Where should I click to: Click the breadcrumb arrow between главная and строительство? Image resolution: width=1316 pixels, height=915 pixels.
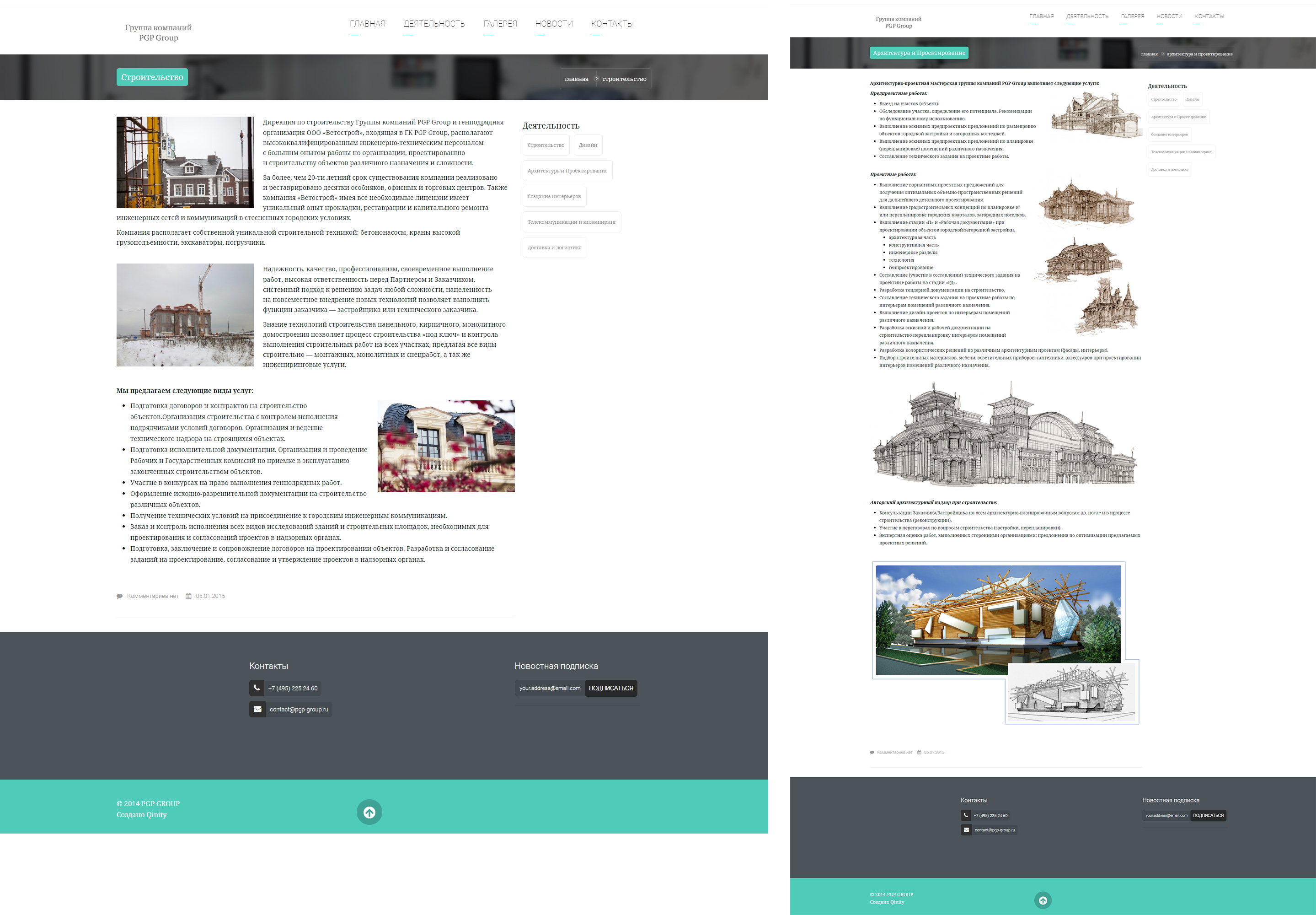click(596, 79)
